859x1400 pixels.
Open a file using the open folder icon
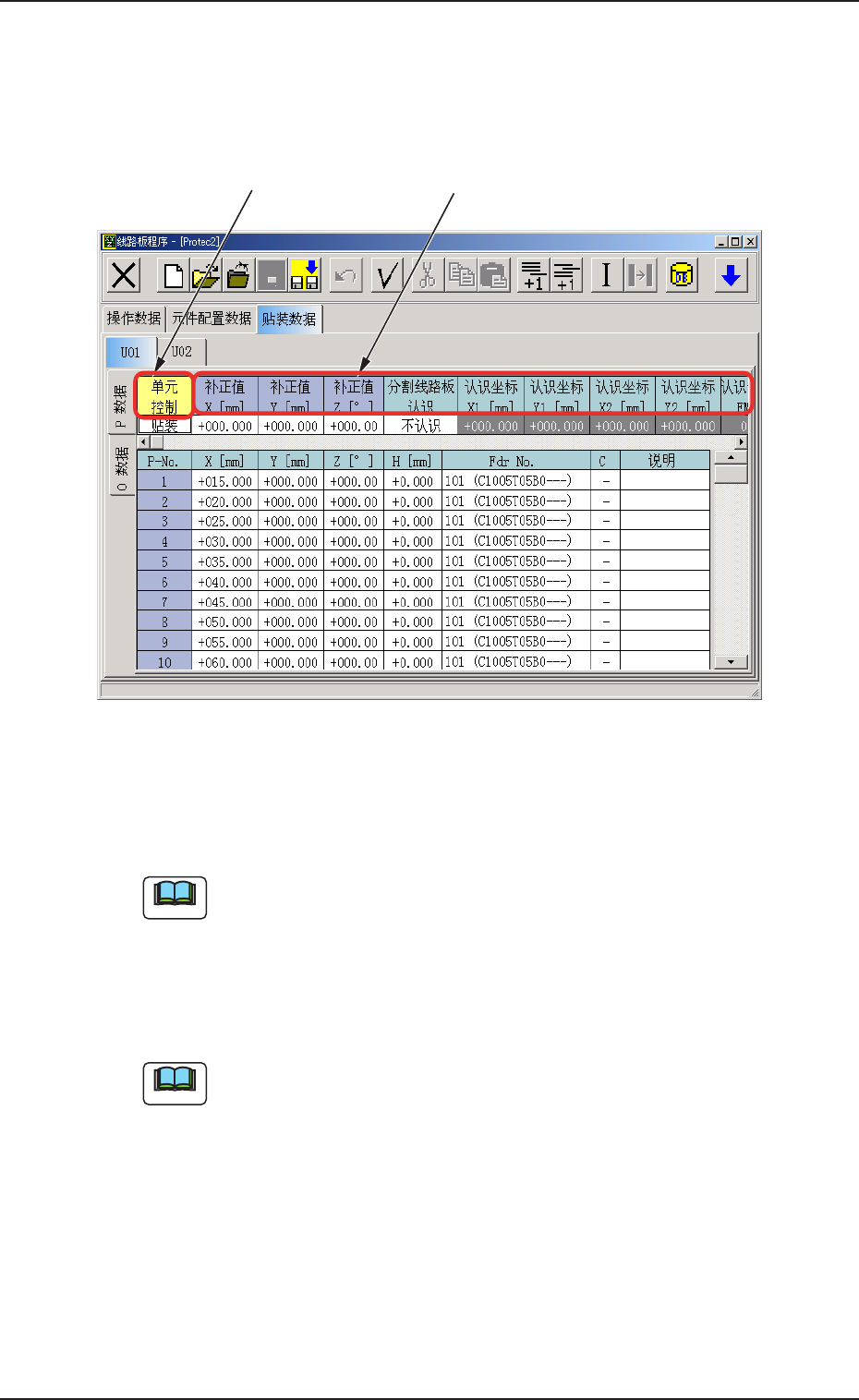click(x=205, y=275)
